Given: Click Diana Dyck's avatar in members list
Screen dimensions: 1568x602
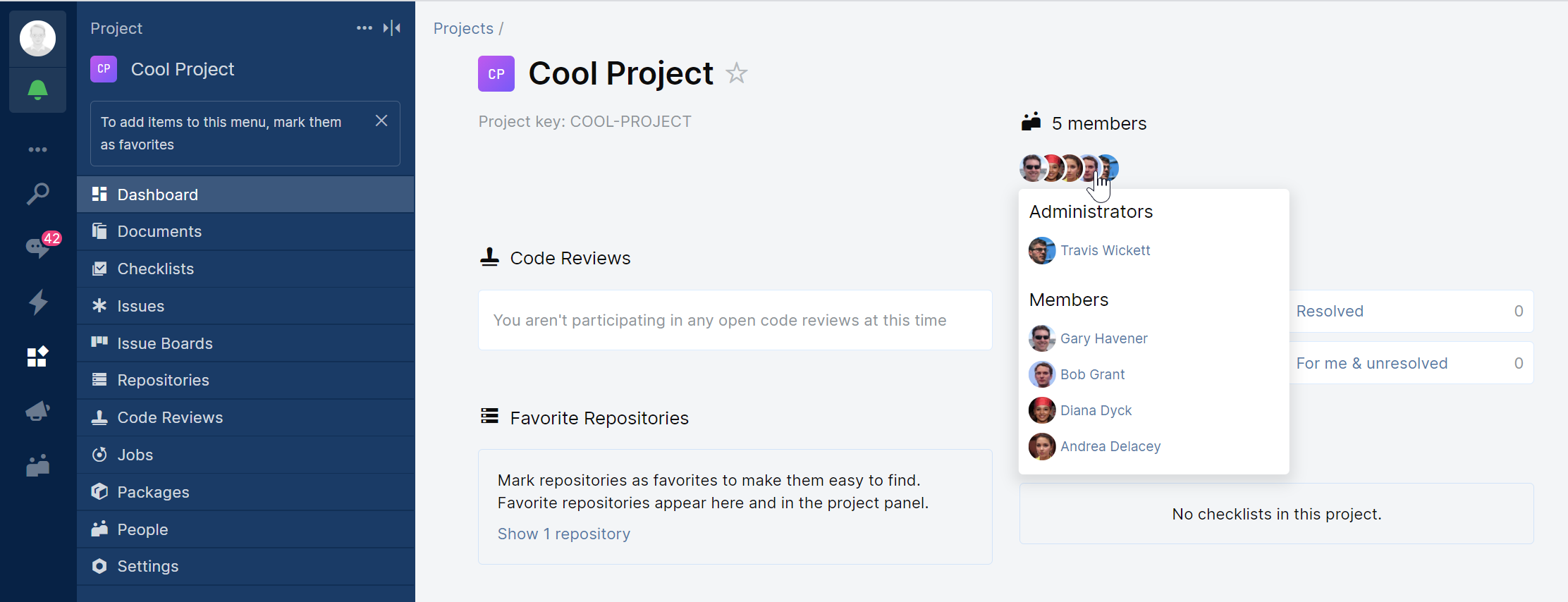Looking at the screenshot, I should (1041, 410).
